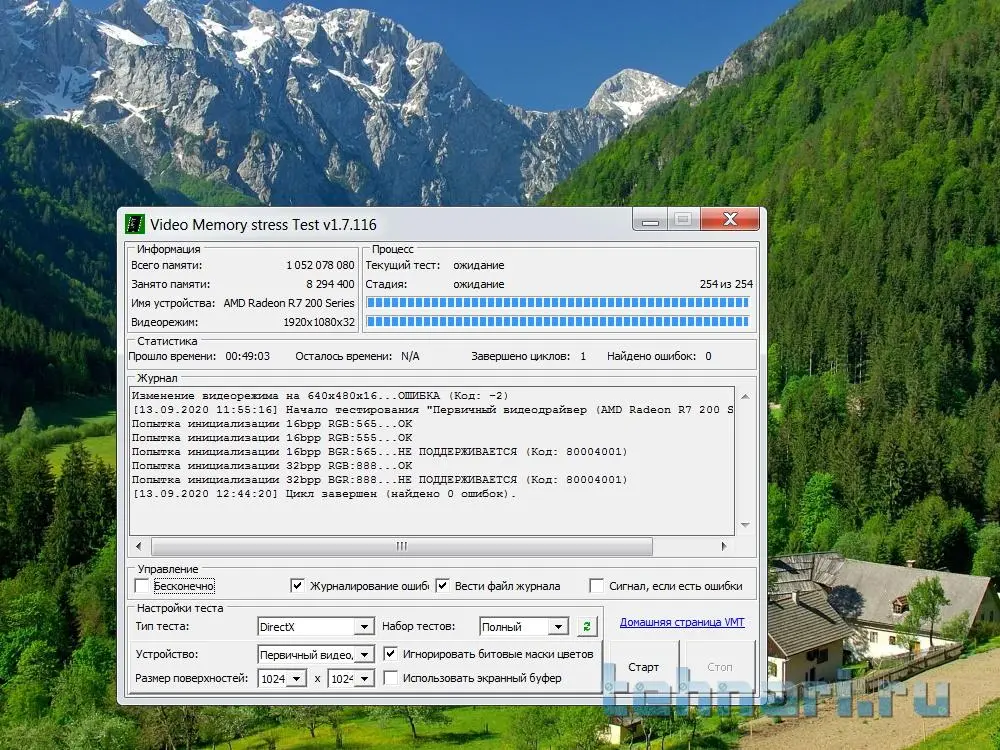Click device name AMD Radeon R7 200 Series
1000x750 pixels.
pos(289,303)
